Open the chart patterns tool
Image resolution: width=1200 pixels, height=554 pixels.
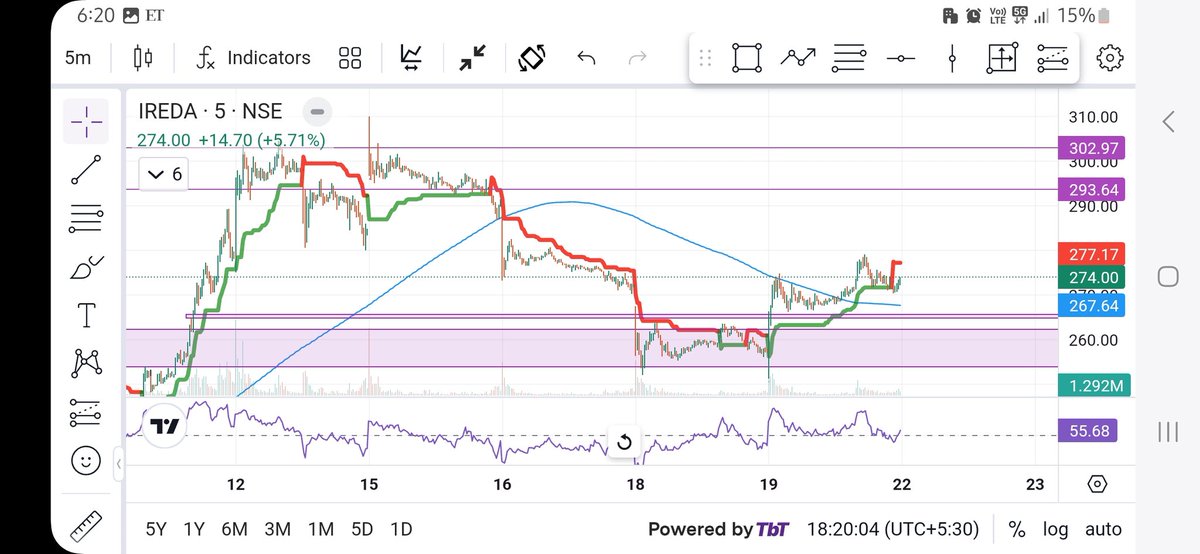tap(87, 364)
